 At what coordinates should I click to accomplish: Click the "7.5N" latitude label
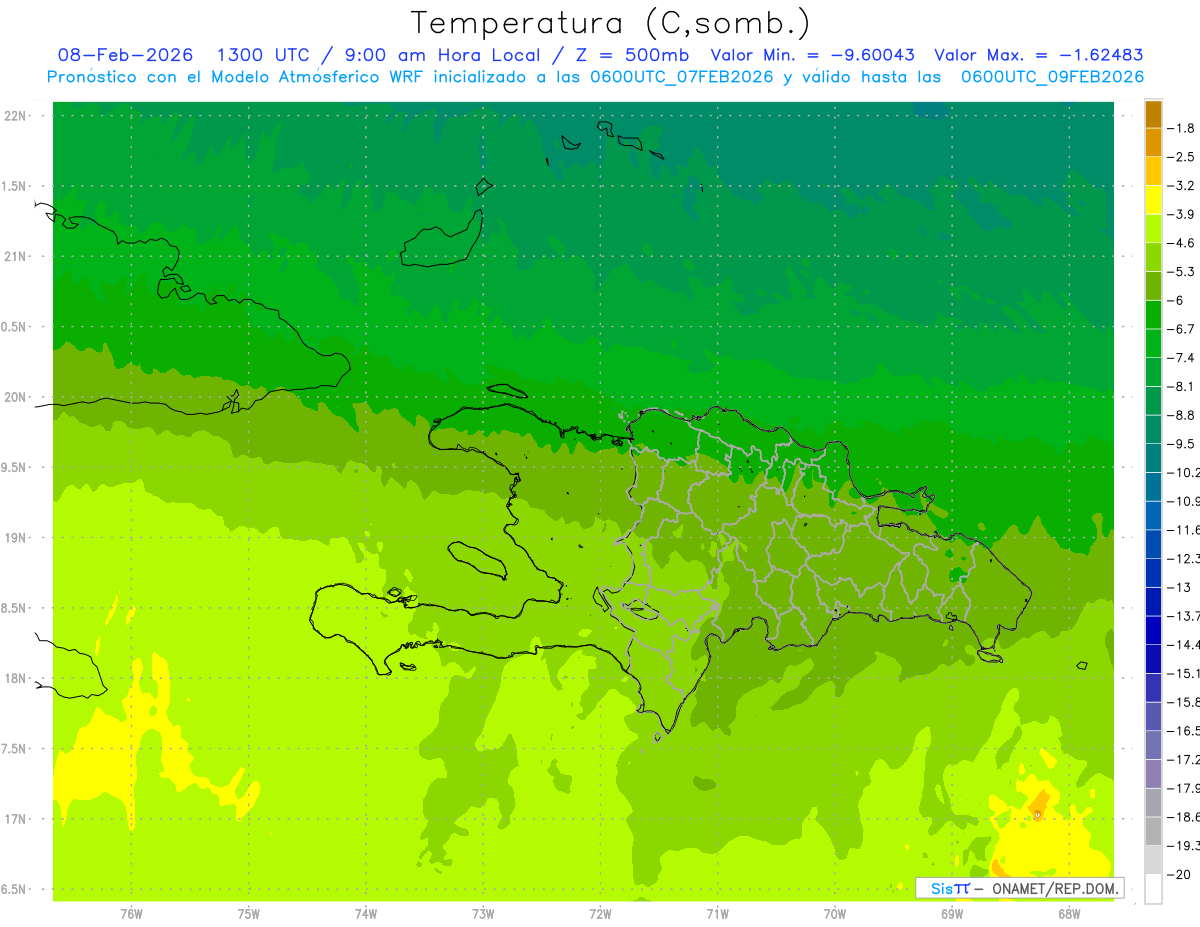pos(15,749)
